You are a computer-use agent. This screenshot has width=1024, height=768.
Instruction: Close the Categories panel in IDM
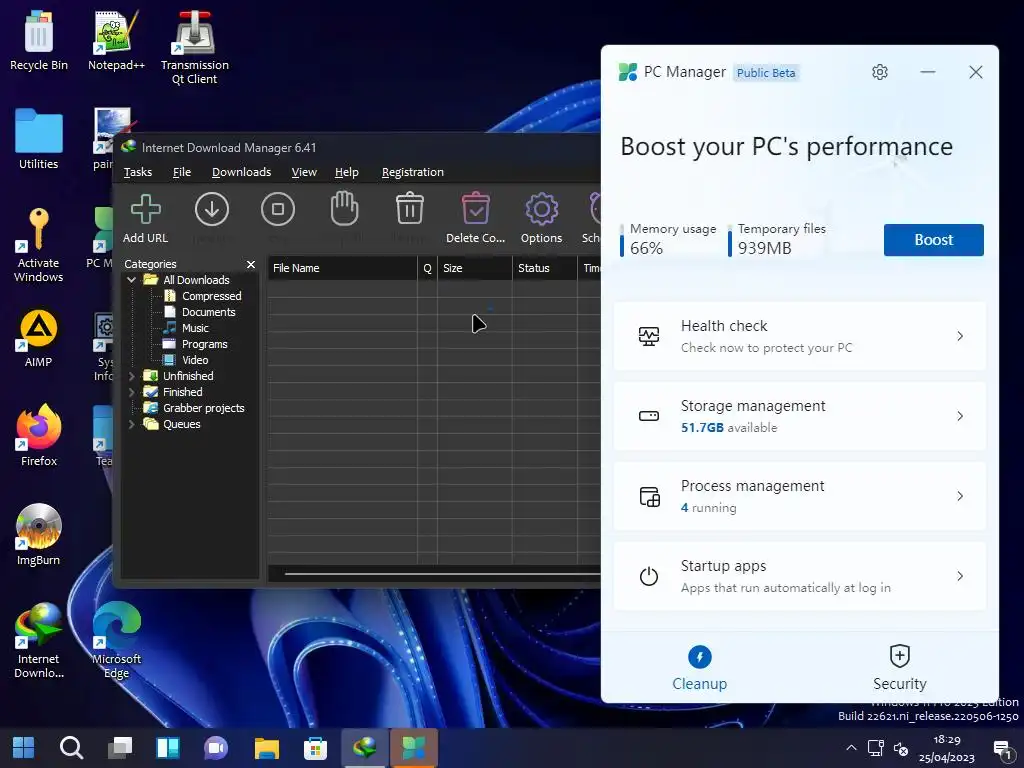[x=251, y=264]
